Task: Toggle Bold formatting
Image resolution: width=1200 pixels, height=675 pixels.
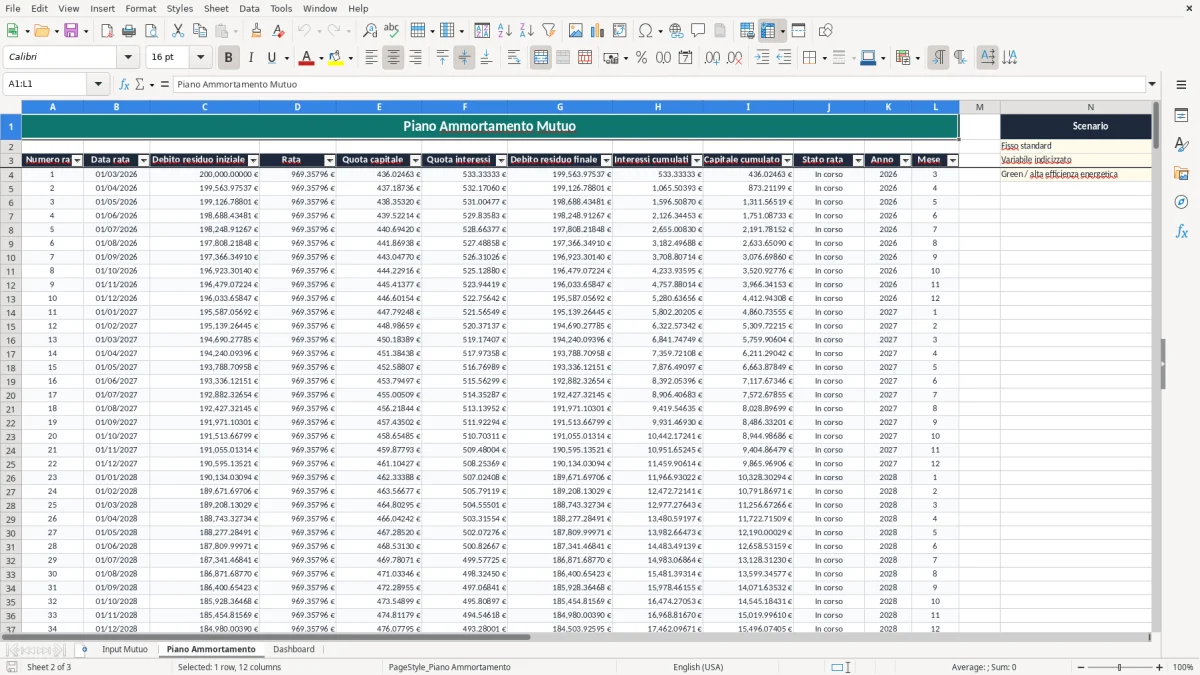Action: [x=228, y=58]
